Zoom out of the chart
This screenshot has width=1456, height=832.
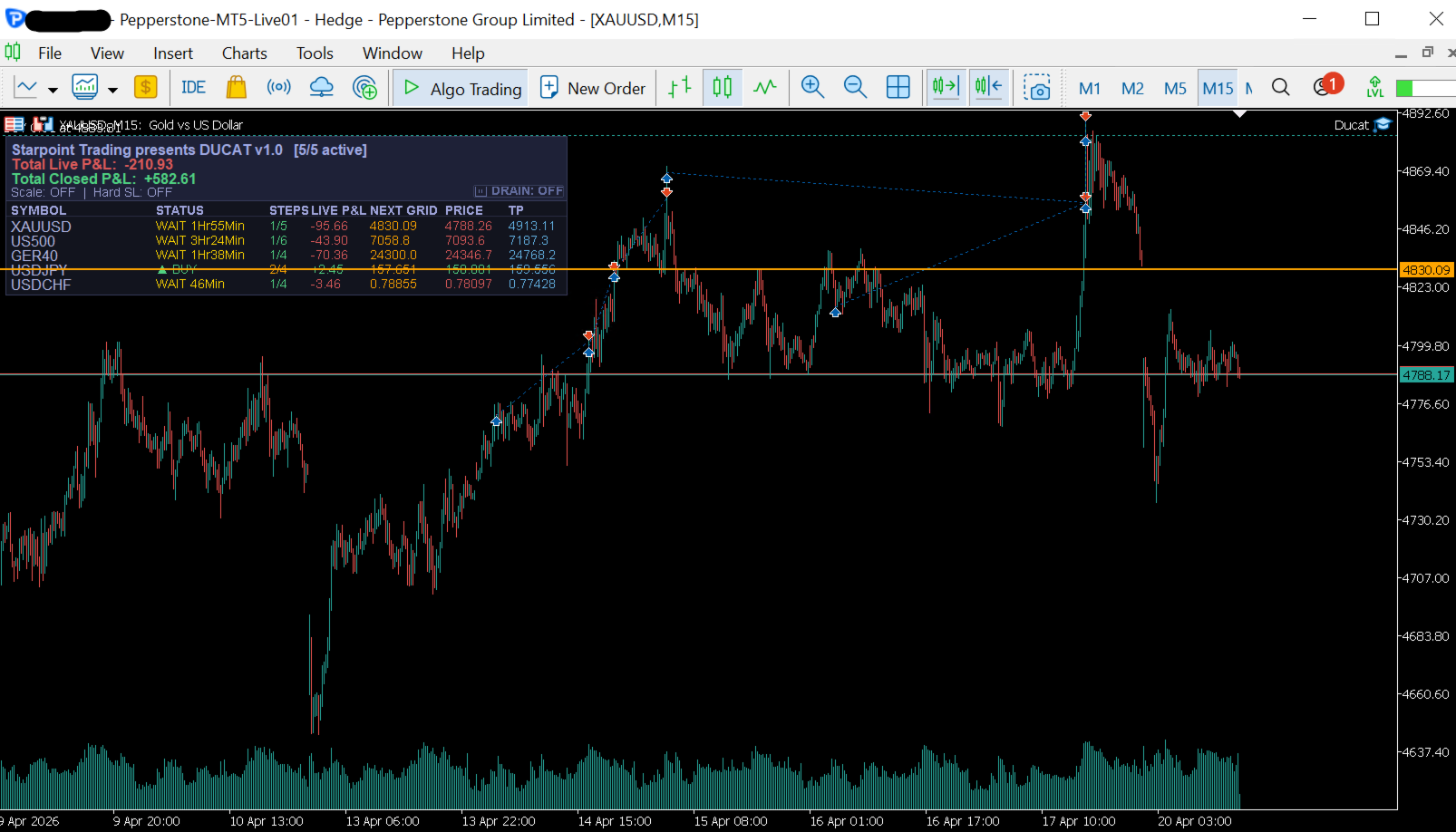855,87
